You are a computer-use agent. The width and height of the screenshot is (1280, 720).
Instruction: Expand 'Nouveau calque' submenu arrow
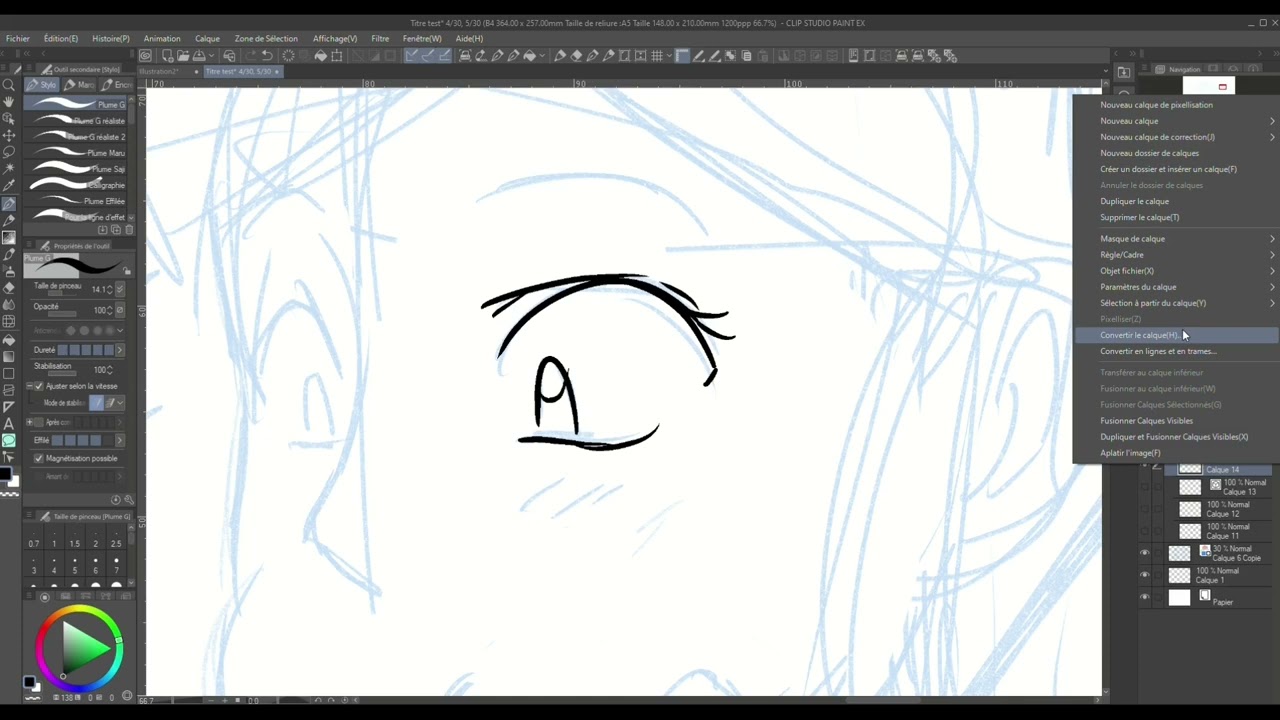click(1272, 121)
